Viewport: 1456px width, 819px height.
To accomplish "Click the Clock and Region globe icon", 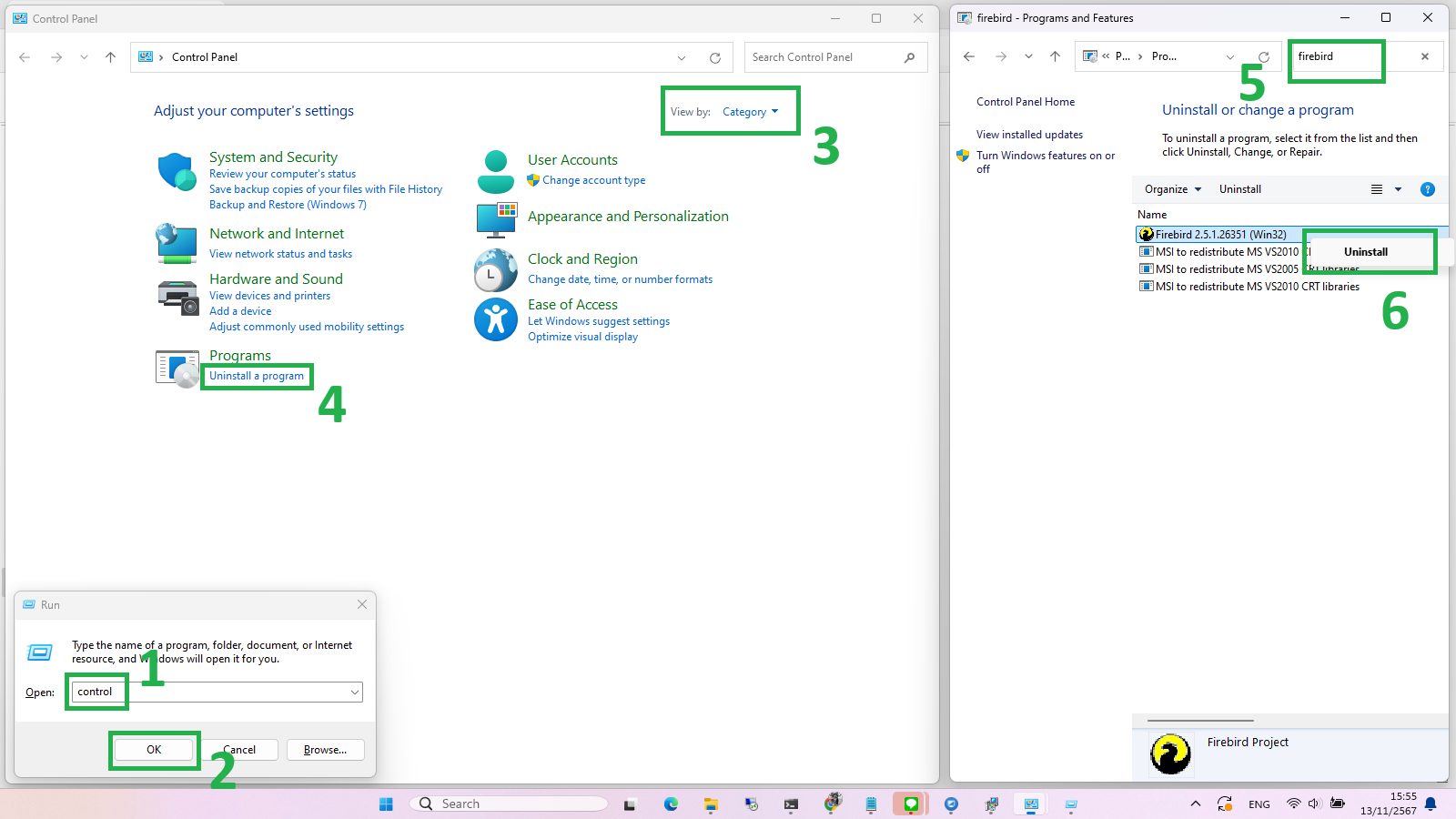I will [496, 270].
